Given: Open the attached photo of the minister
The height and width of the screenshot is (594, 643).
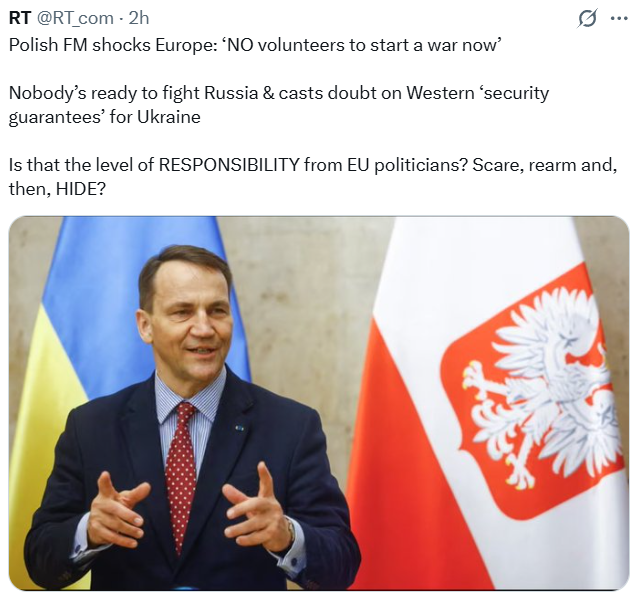Looking at the screenshot, I should (319, 402).
